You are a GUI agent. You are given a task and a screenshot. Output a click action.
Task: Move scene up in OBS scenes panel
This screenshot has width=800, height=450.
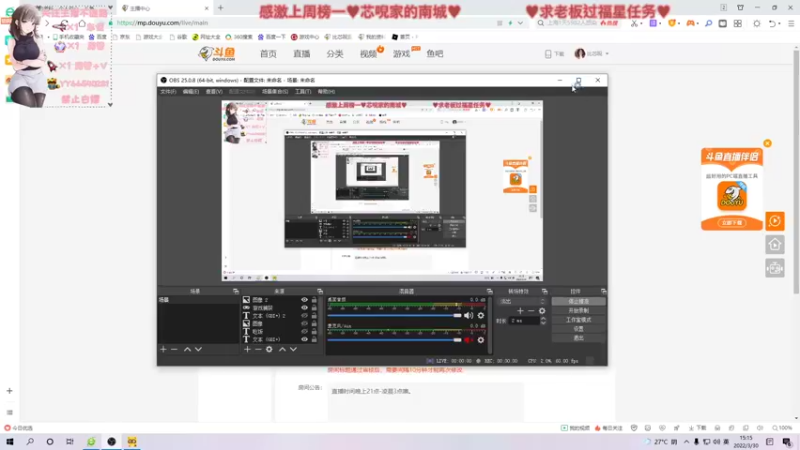[187, 349]
